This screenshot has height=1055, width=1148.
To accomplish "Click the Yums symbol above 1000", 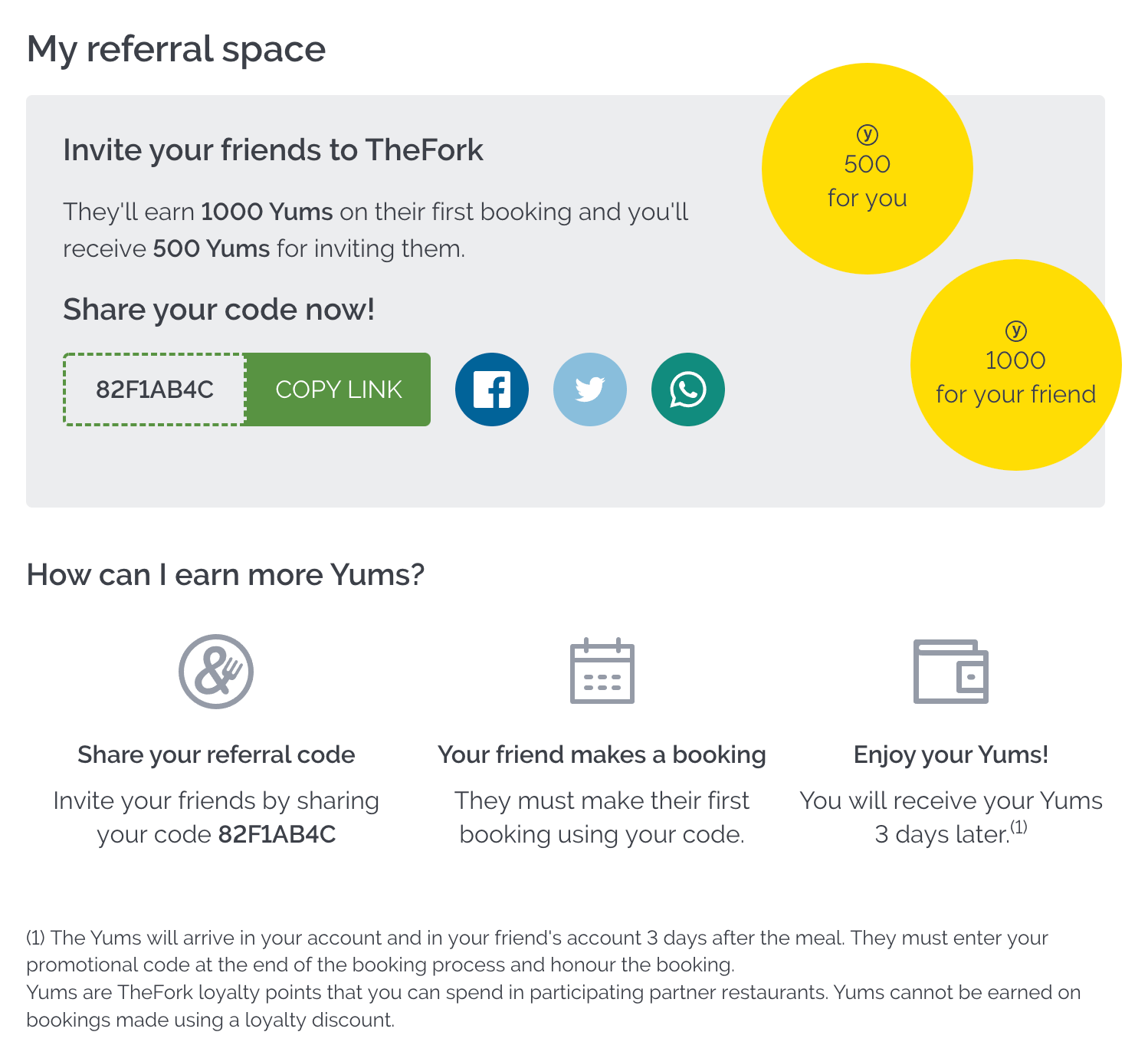I will [x=1016, y=331].
